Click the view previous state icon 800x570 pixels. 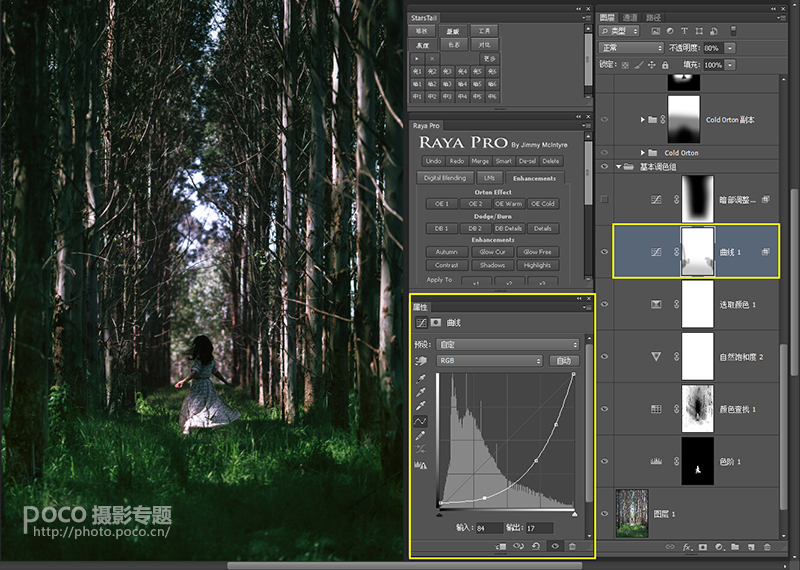(x=518, y=547)
